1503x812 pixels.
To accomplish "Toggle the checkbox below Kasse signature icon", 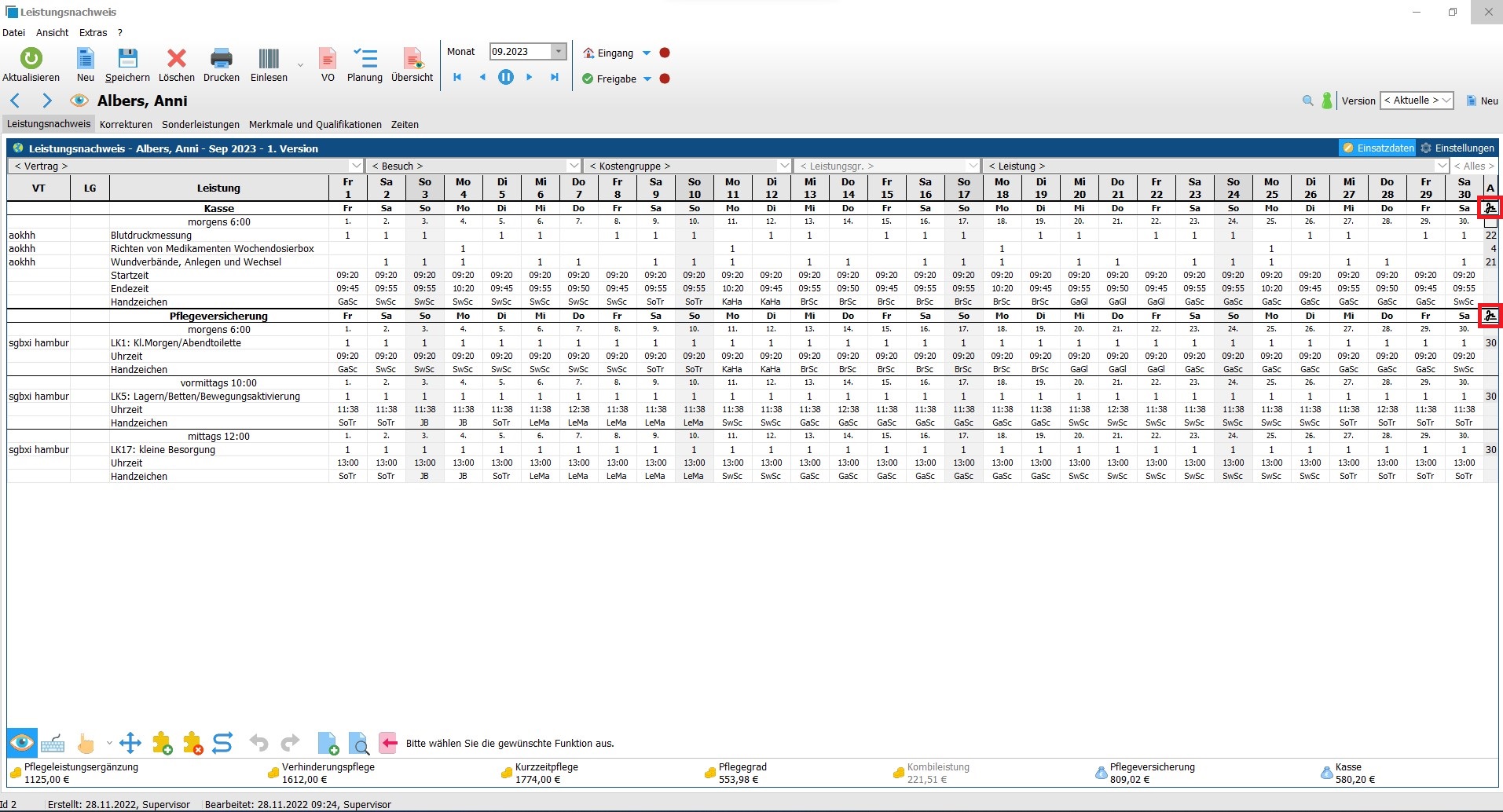I will (1490, 222).
